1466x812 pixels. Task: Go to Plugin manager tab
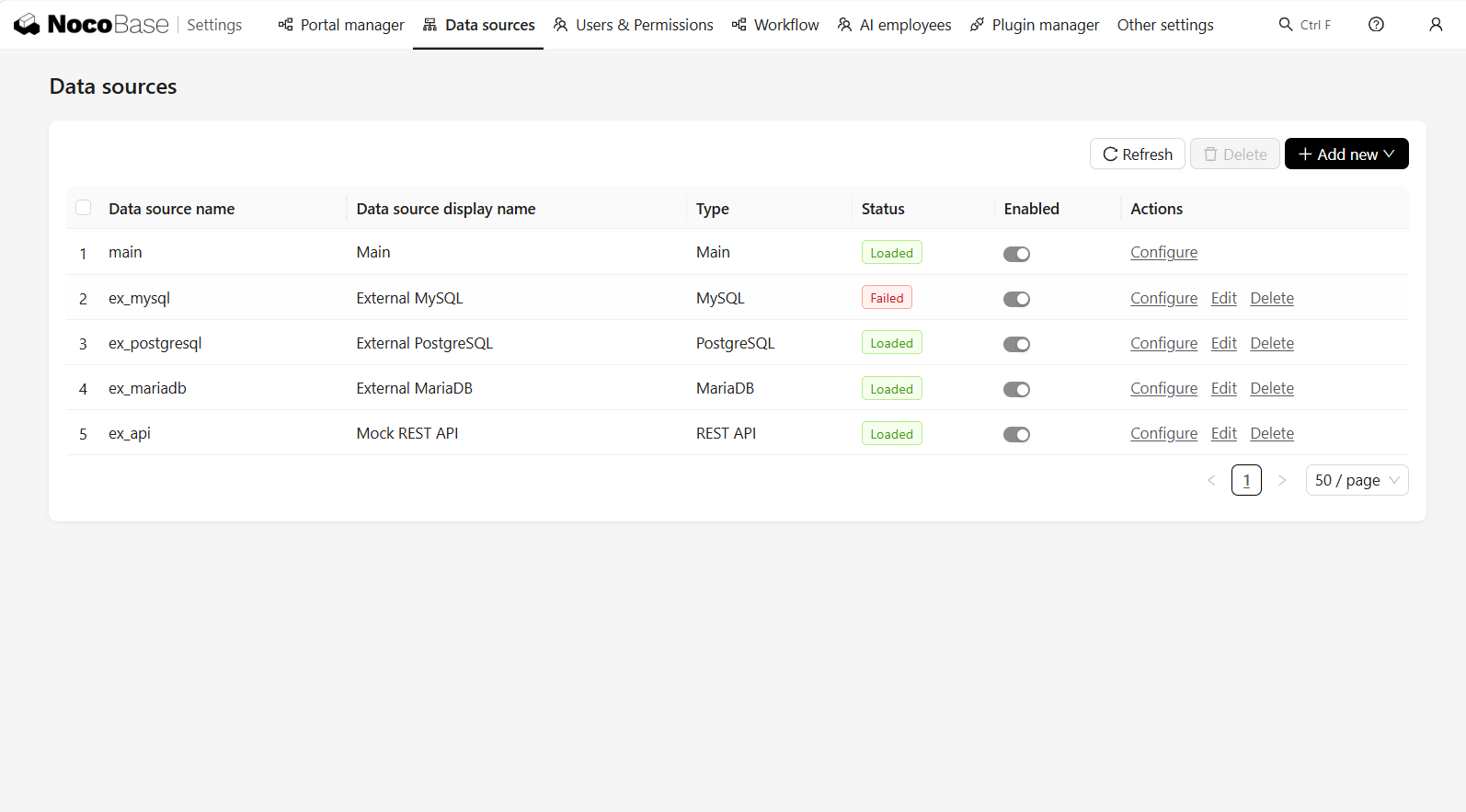[x=1035, y=25]
